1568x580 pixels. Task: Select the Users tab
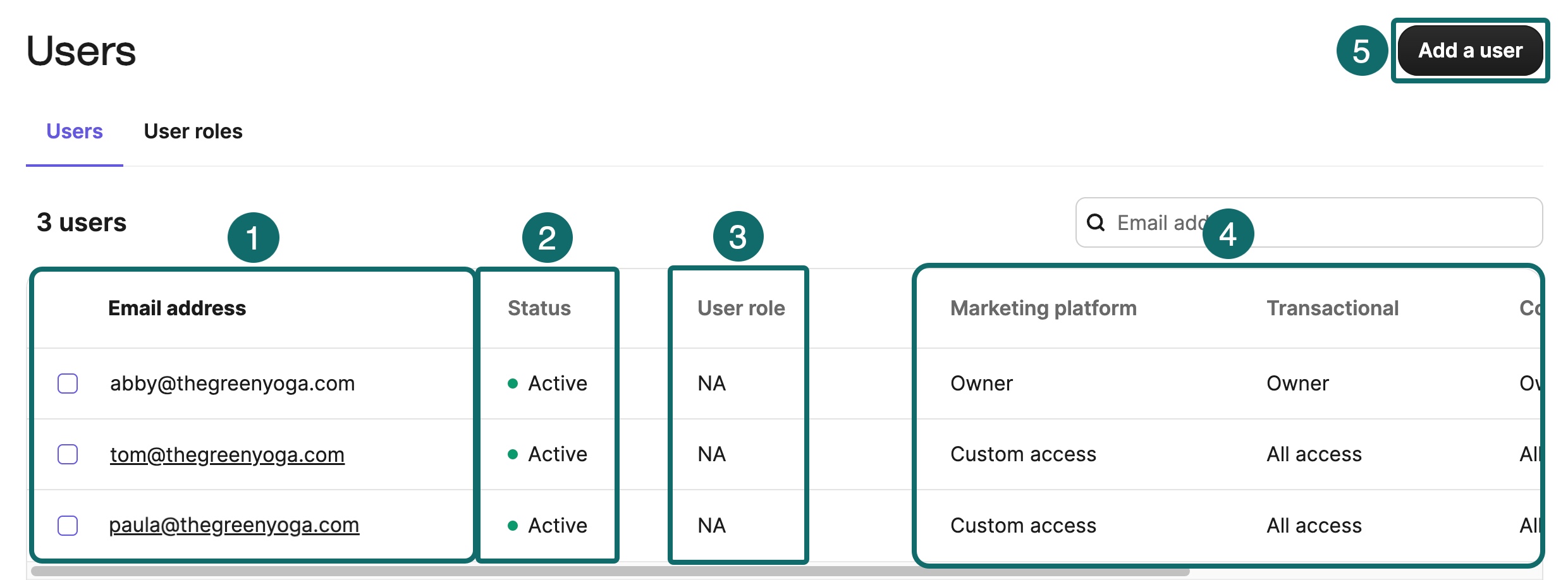[74, 131]
